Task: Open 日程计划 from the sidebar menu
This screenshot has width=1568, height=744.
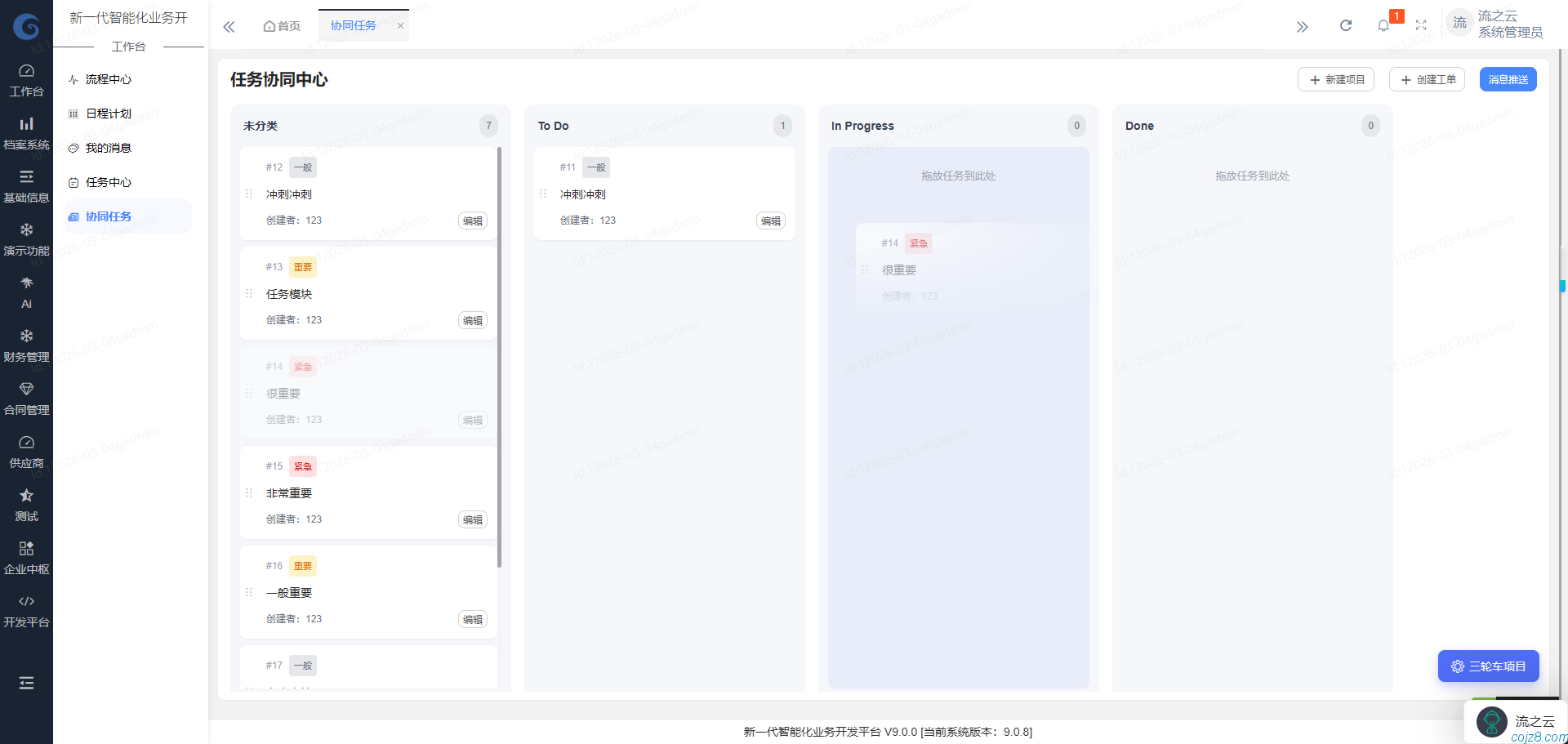Action: (x=108, y=114)
